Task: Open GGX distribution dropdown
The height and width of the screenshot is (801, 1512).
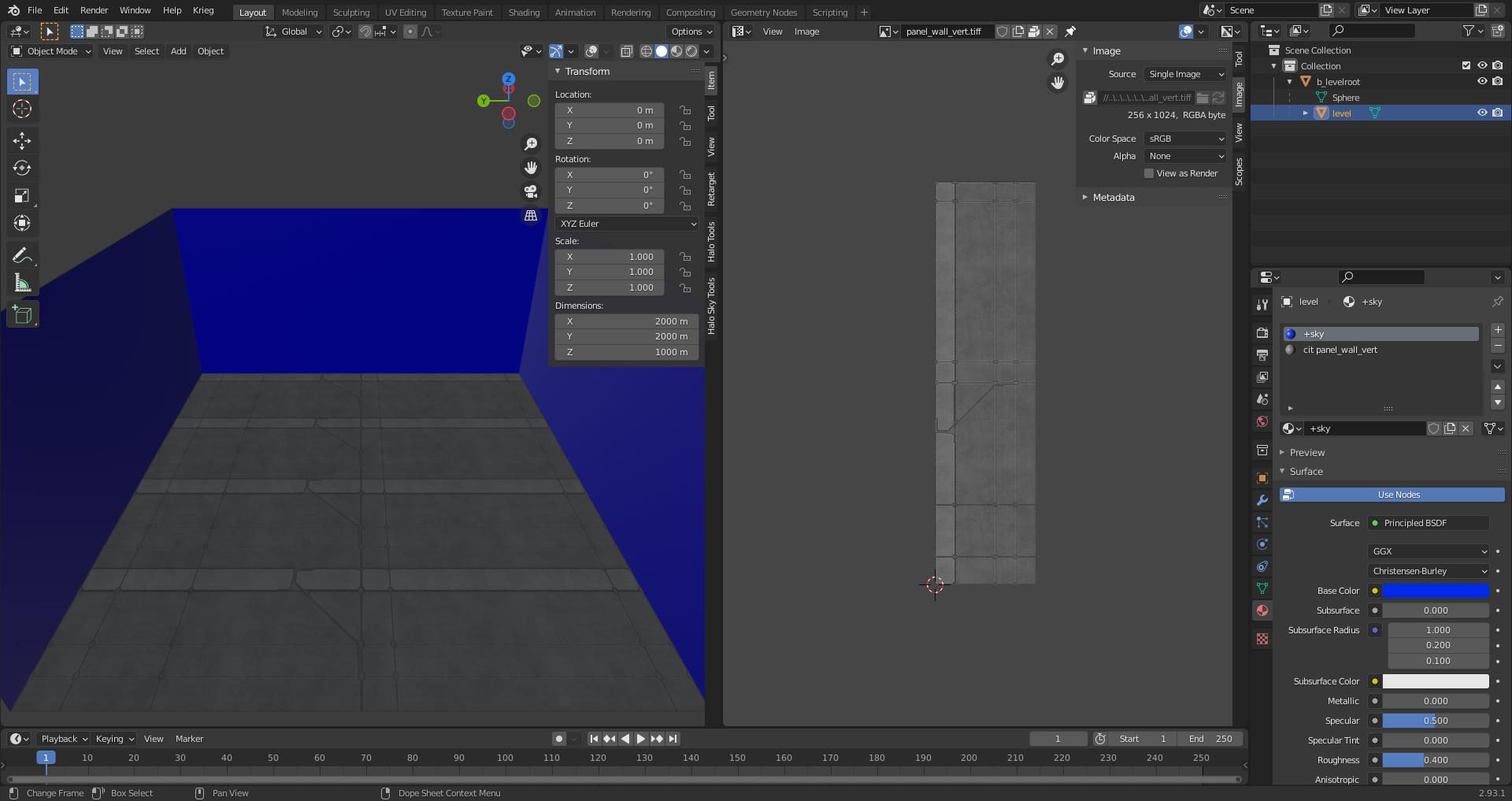Action: (1429, 551)
